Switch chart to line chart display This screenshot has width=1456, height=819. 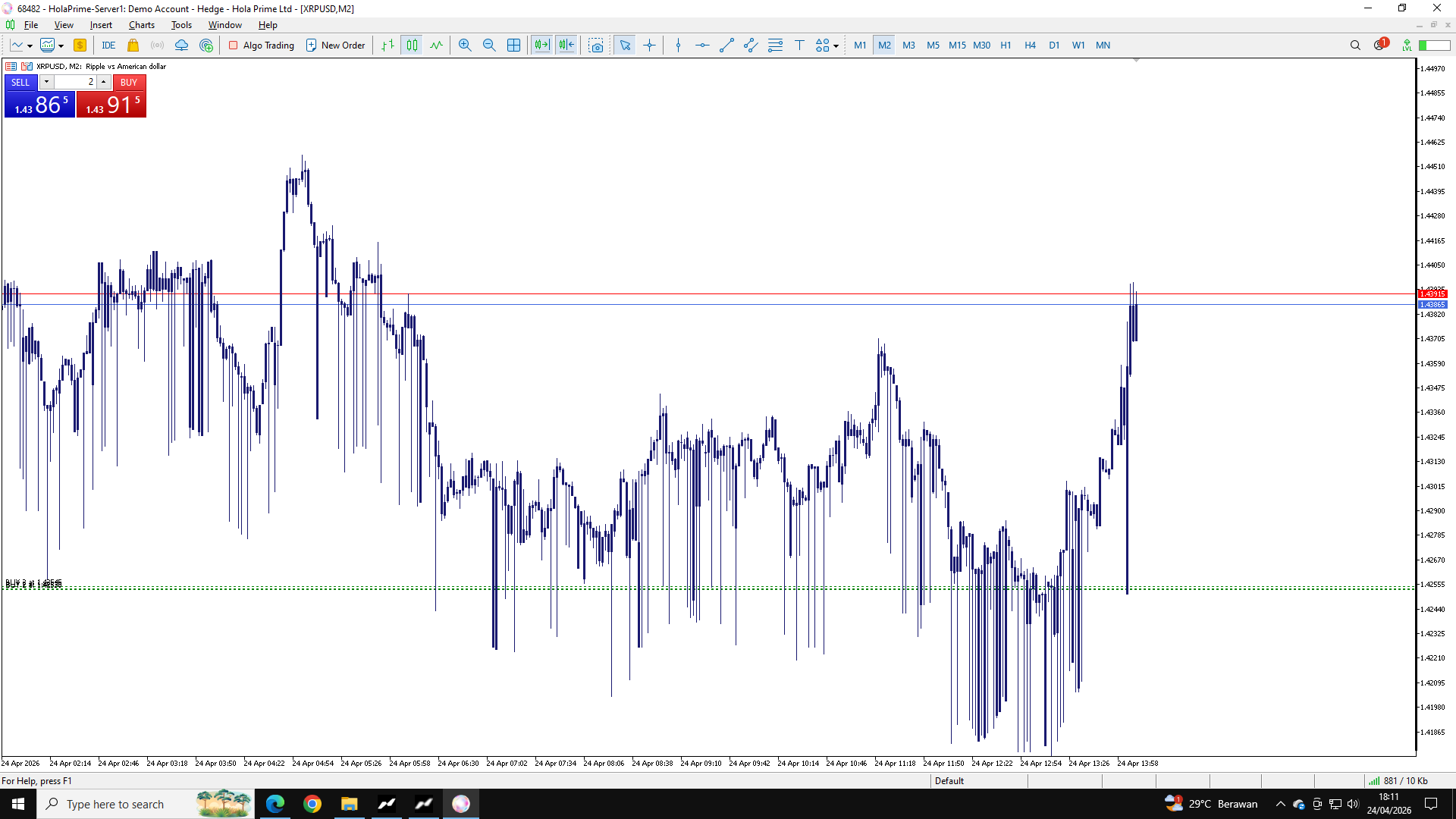click(436, 45)
